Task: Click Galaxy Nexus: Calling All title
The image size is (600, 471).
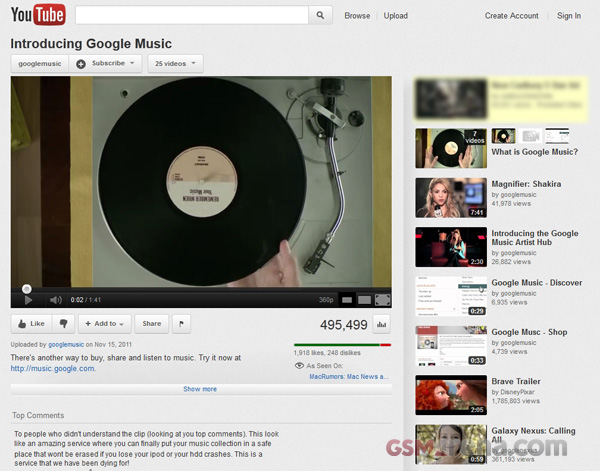Action: [x=533, y=435]
